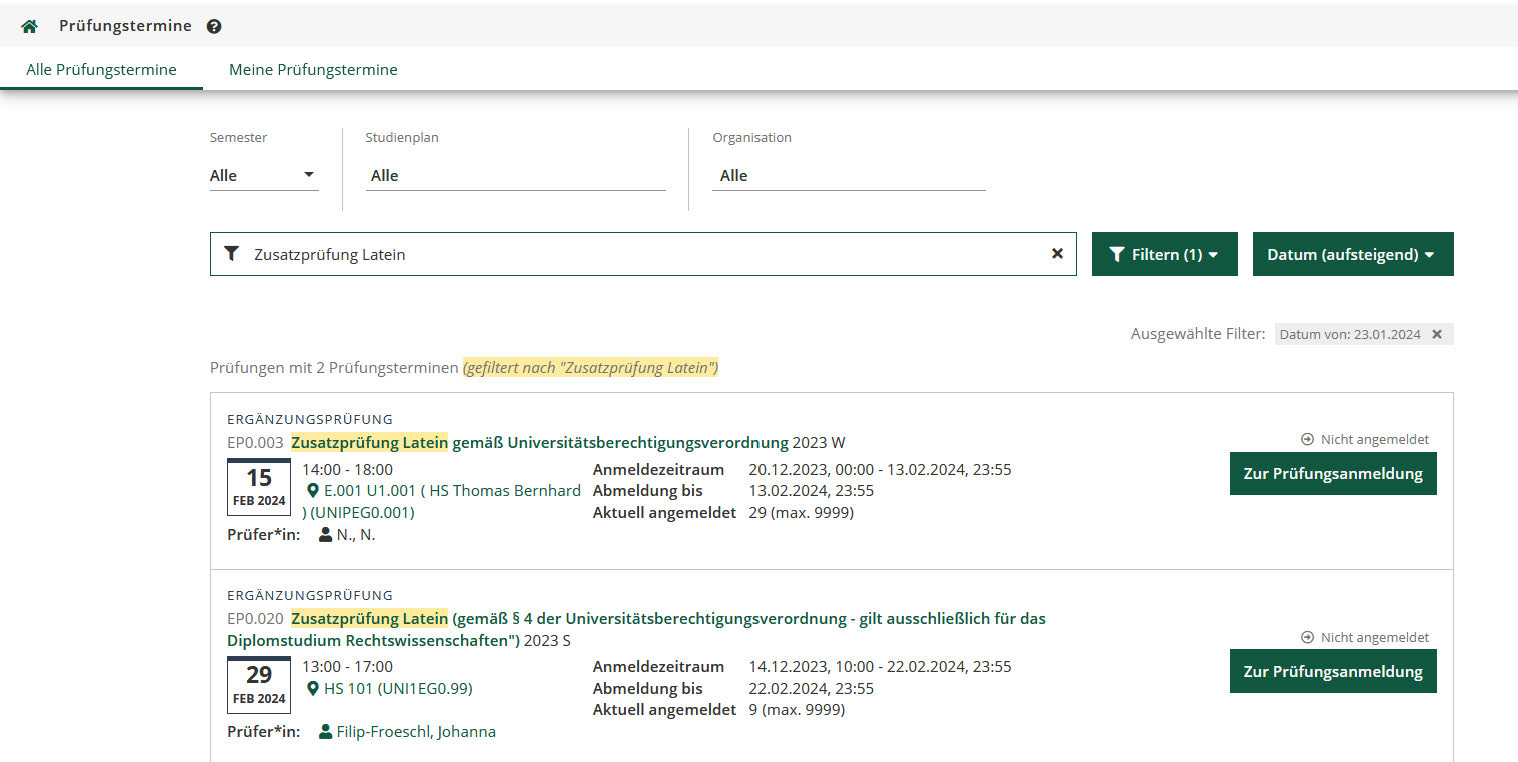
Task: Expand the Filtern (1) dropdown
Action: (x=1164, y=255)
